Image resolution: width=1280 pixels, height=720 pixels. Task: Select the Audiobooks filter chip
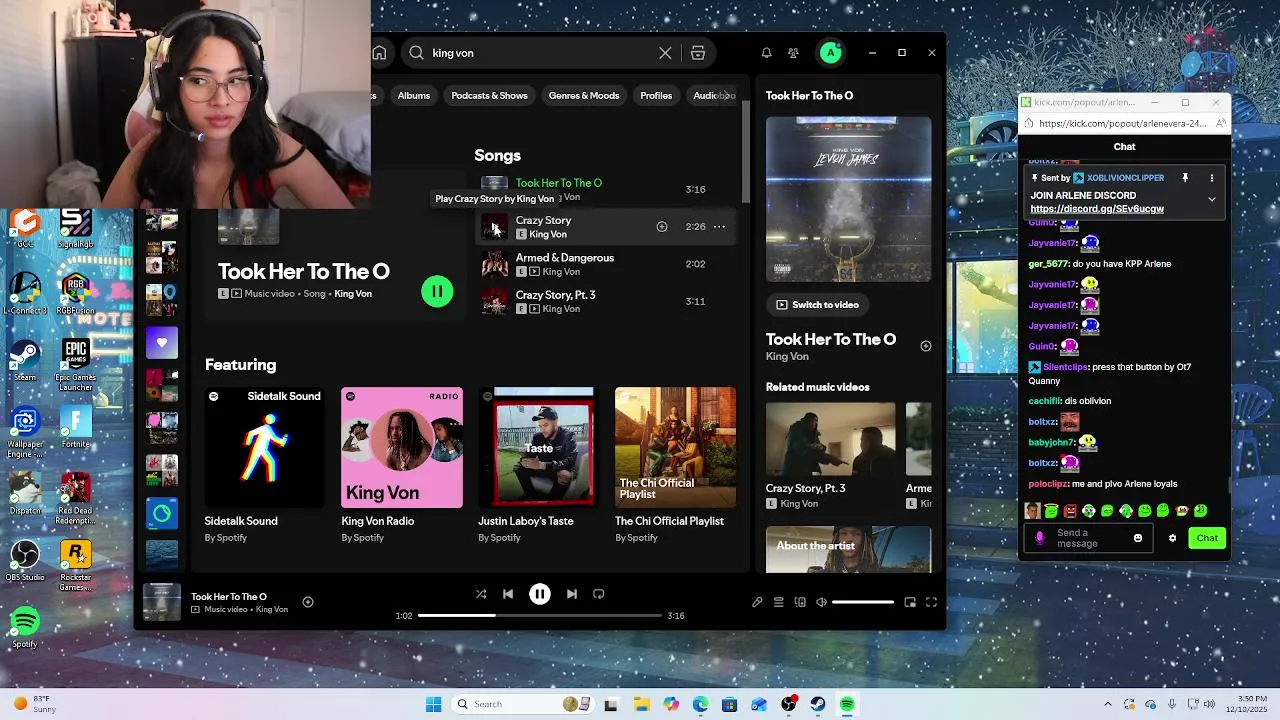[x=712, y=96]
